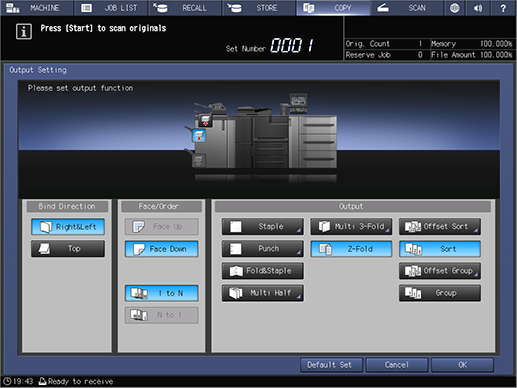Choose Face Up output
This screenshot has width=517, height=388.
(x=161, y=227)
